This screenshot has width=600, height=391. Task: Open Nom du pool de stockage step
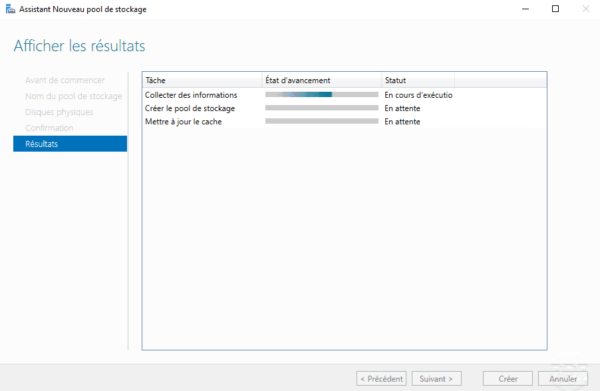click(x=73, y=96)
